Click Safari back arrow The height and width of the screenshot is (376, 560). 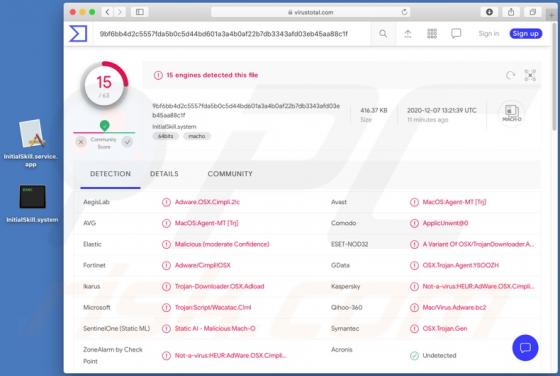tap(108, 12)
